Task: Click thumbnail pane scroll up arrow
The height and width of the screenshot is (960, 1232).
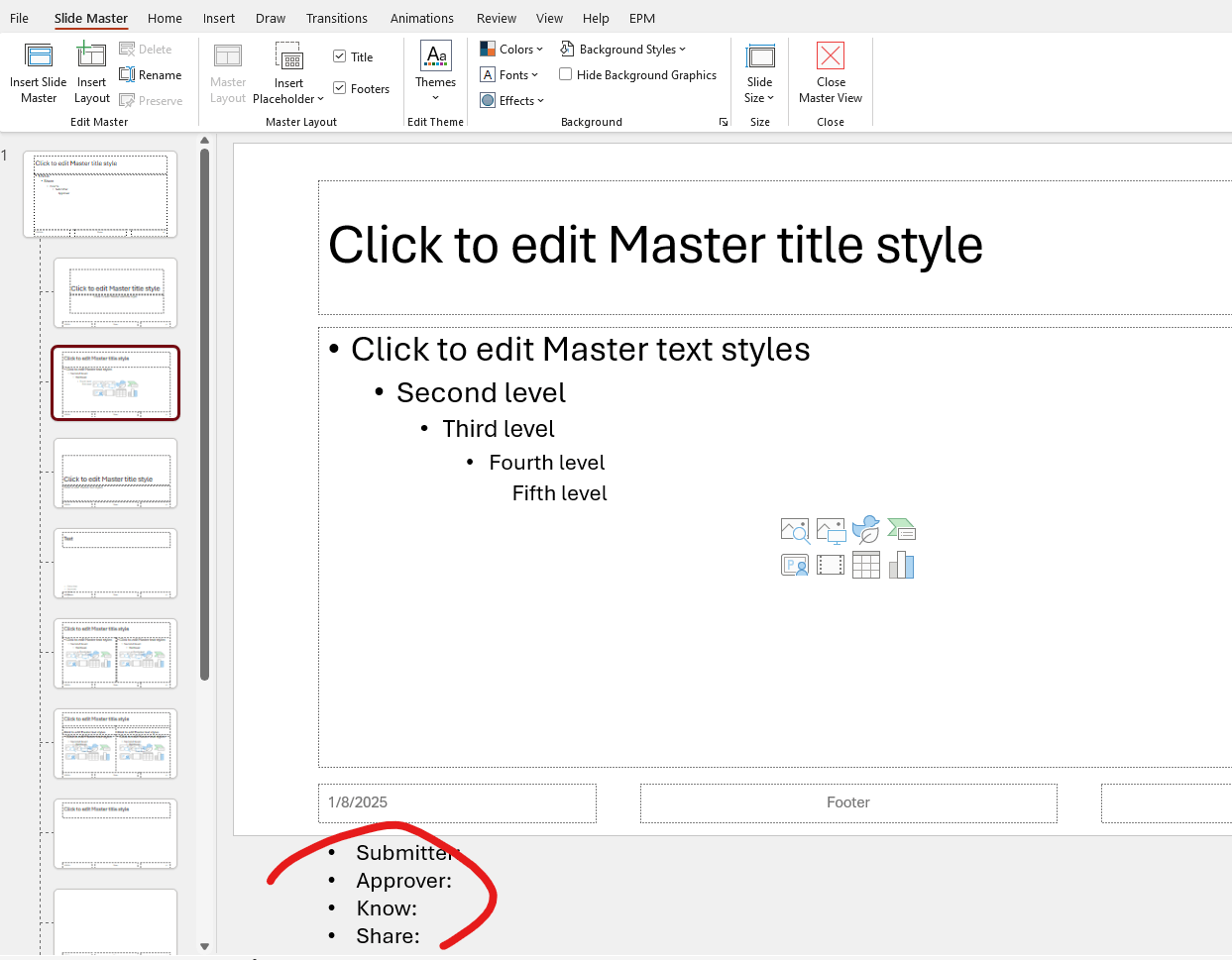Action: coord(204,141)
